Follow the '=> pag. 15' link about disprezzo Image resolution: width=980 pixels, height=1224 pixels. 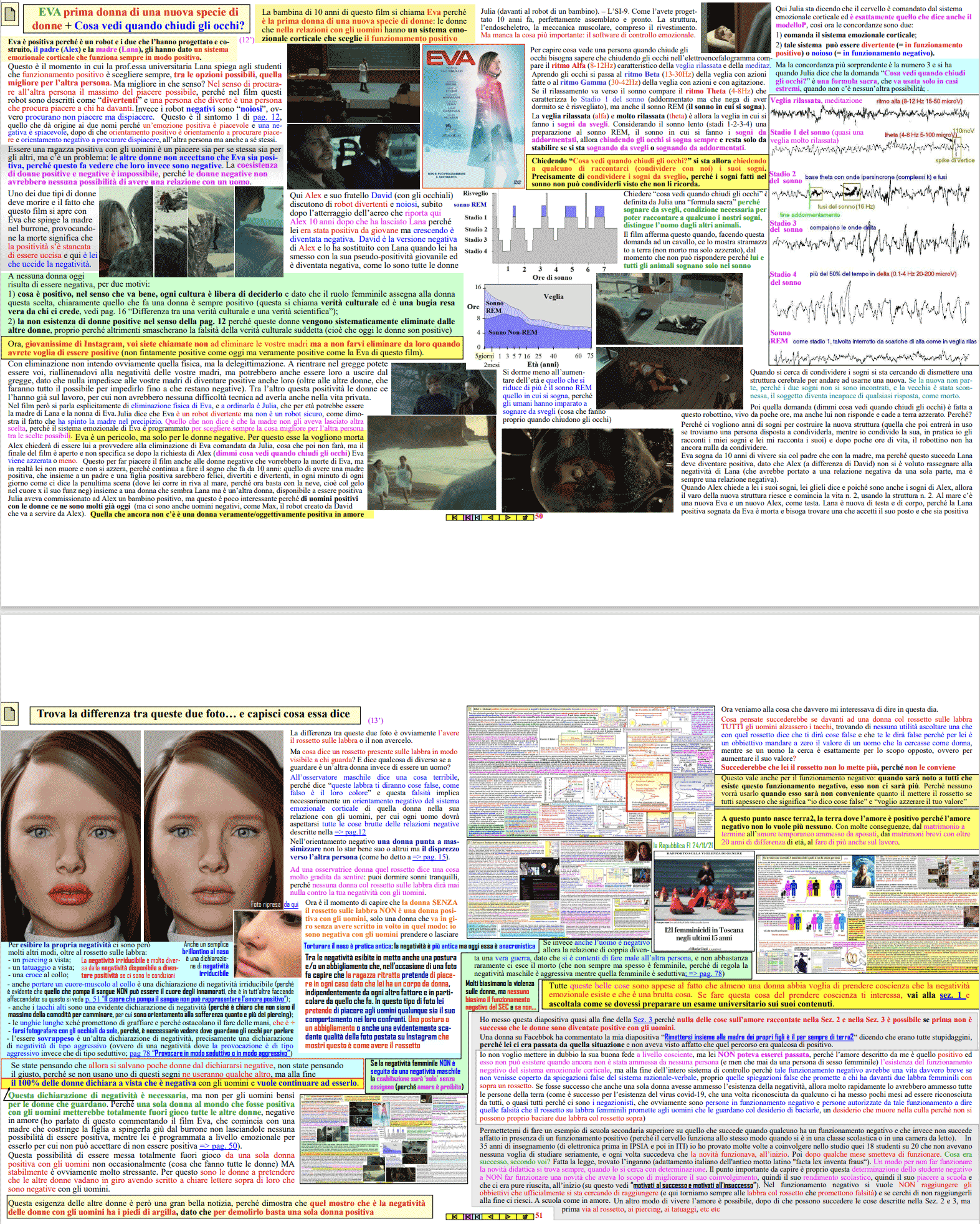click(430, 856)
